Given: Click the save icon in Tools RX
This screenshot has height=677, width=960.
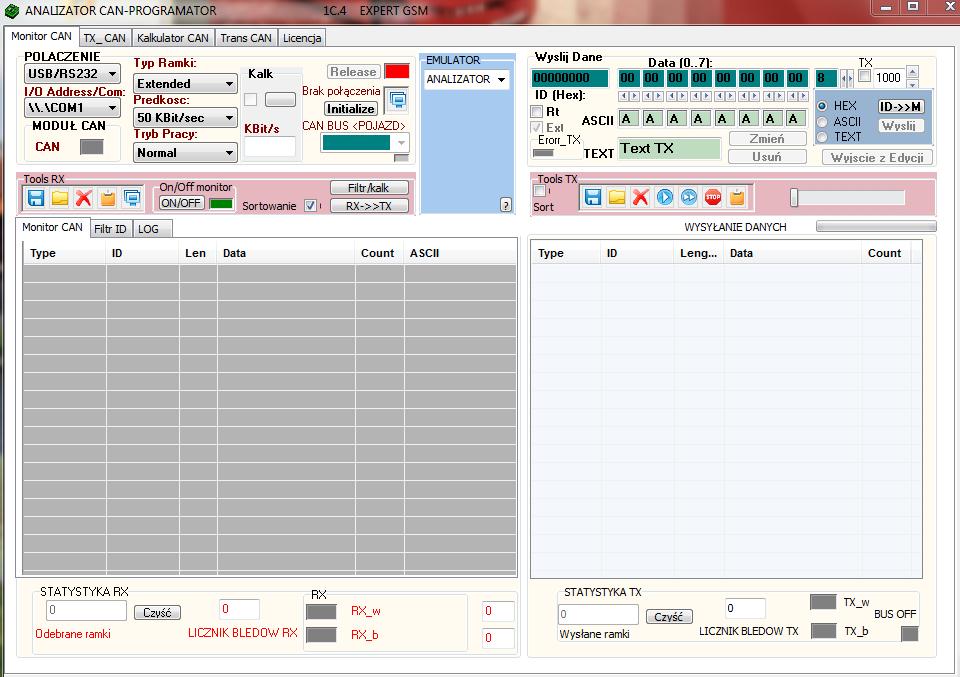Looking at the screenshot, I should (36, 198).
